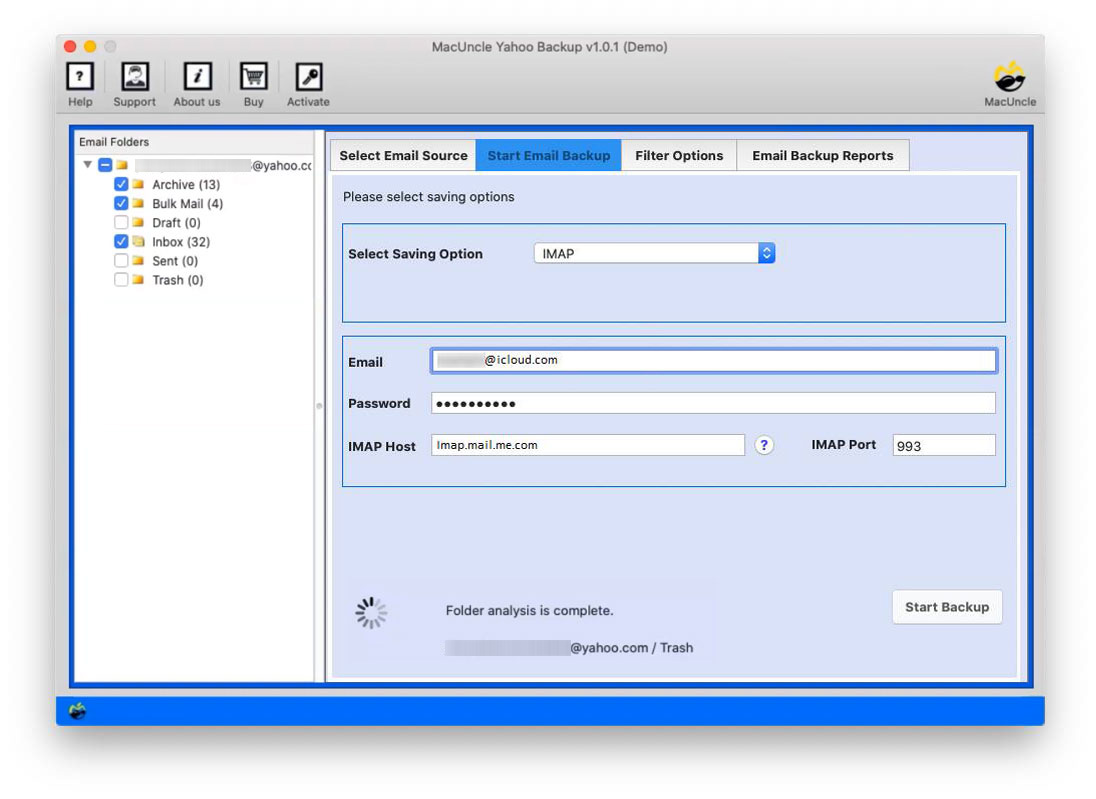This screenshot has height=799, width=1096.
Task: Collapse the yahoo.com account folder tree
Action: (x=88, y=165)
